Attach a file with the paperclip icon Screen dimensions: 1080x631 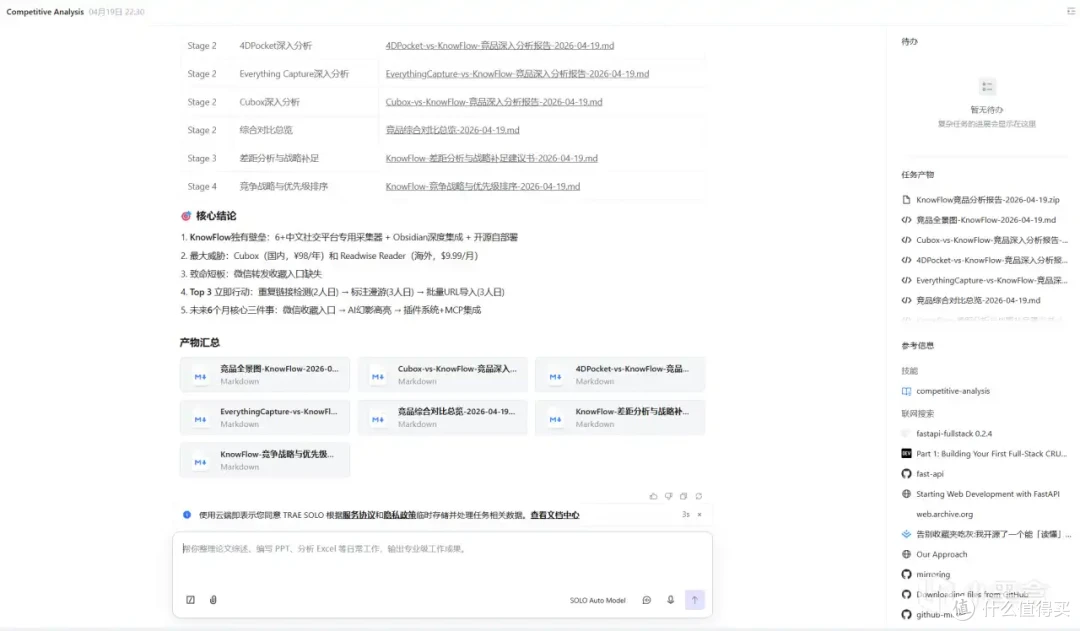(x=214, y=600)
